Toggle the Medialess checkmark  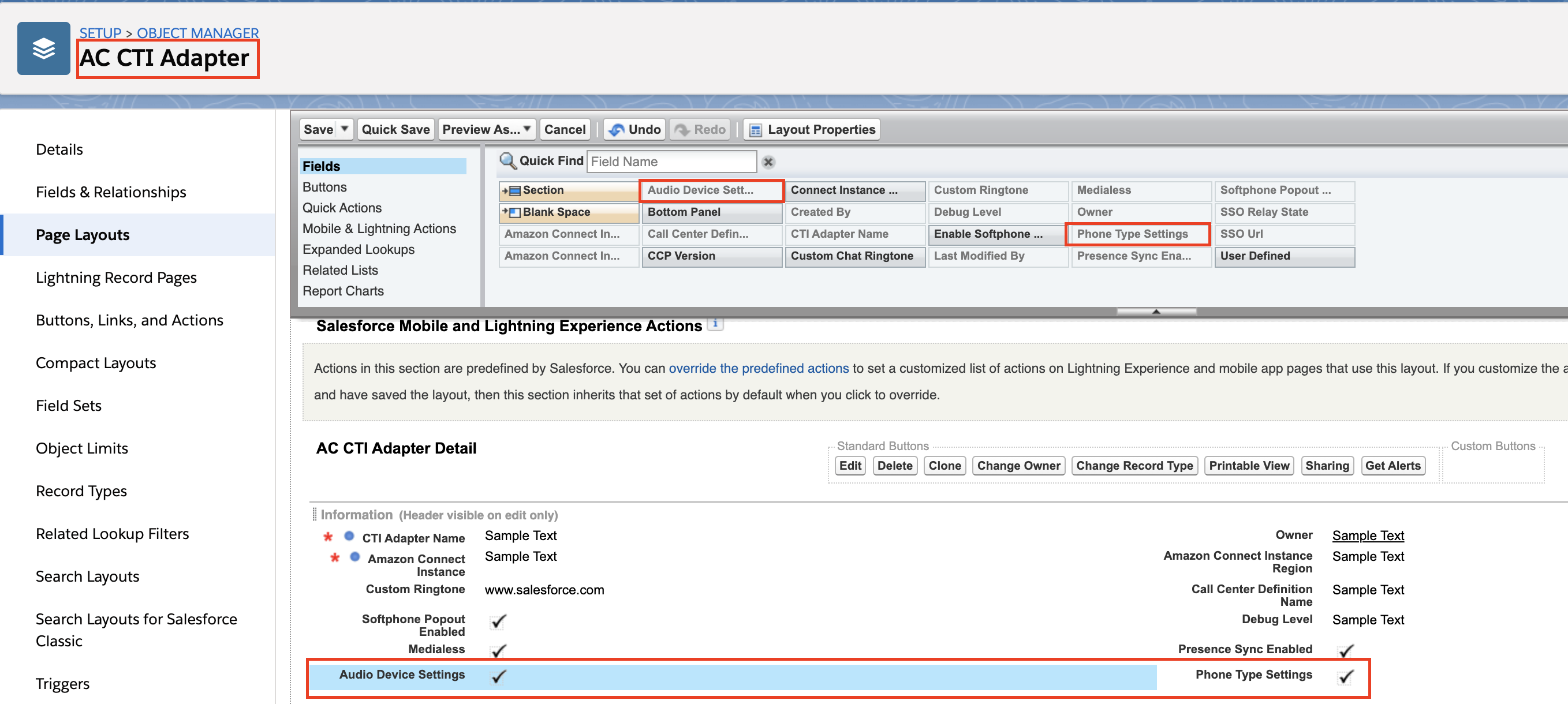[499, 650]
